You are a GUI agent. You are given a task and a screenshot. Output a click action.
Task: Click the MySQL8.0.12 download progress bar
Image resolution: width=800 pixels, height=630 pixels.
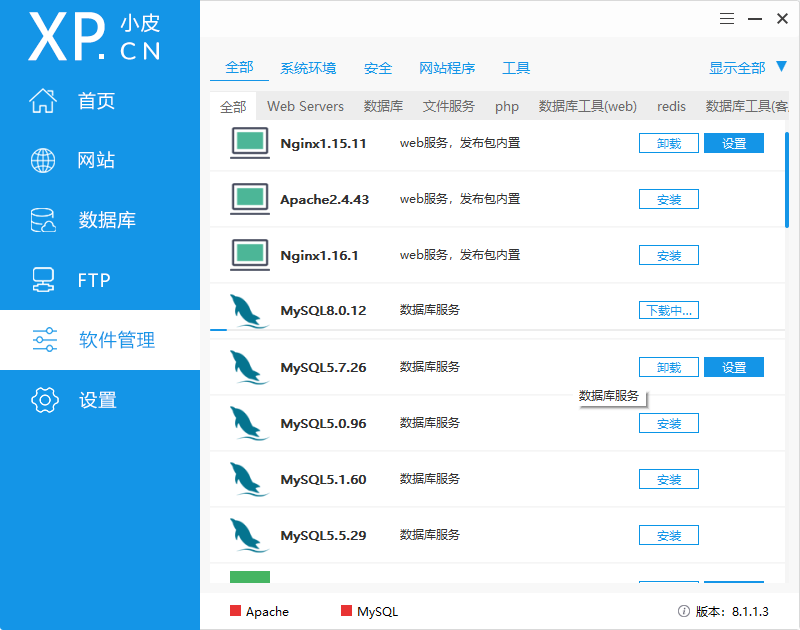coord(497,330)
